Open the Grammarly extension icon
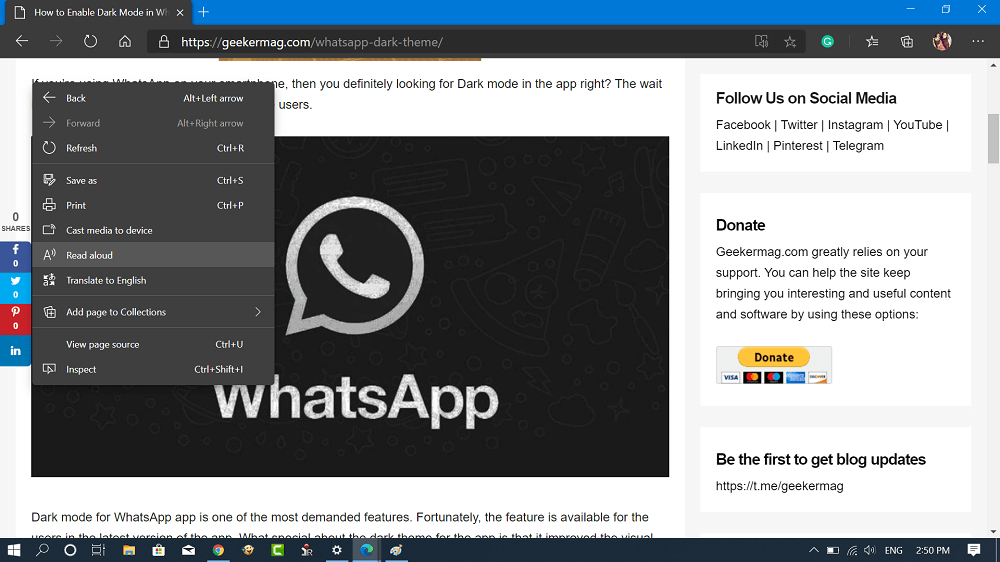 827,42
